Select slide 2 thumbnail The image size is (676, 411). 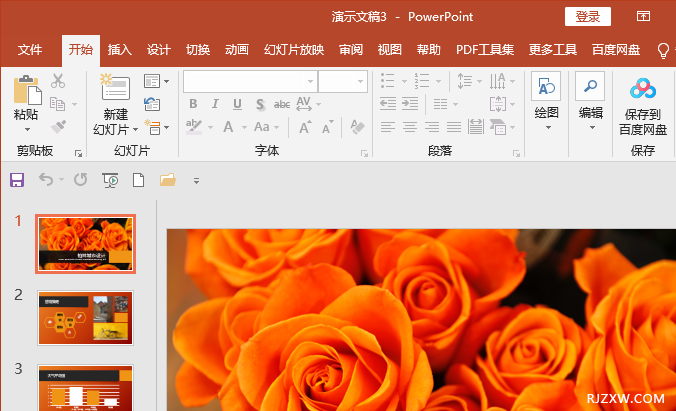point(85,318)
